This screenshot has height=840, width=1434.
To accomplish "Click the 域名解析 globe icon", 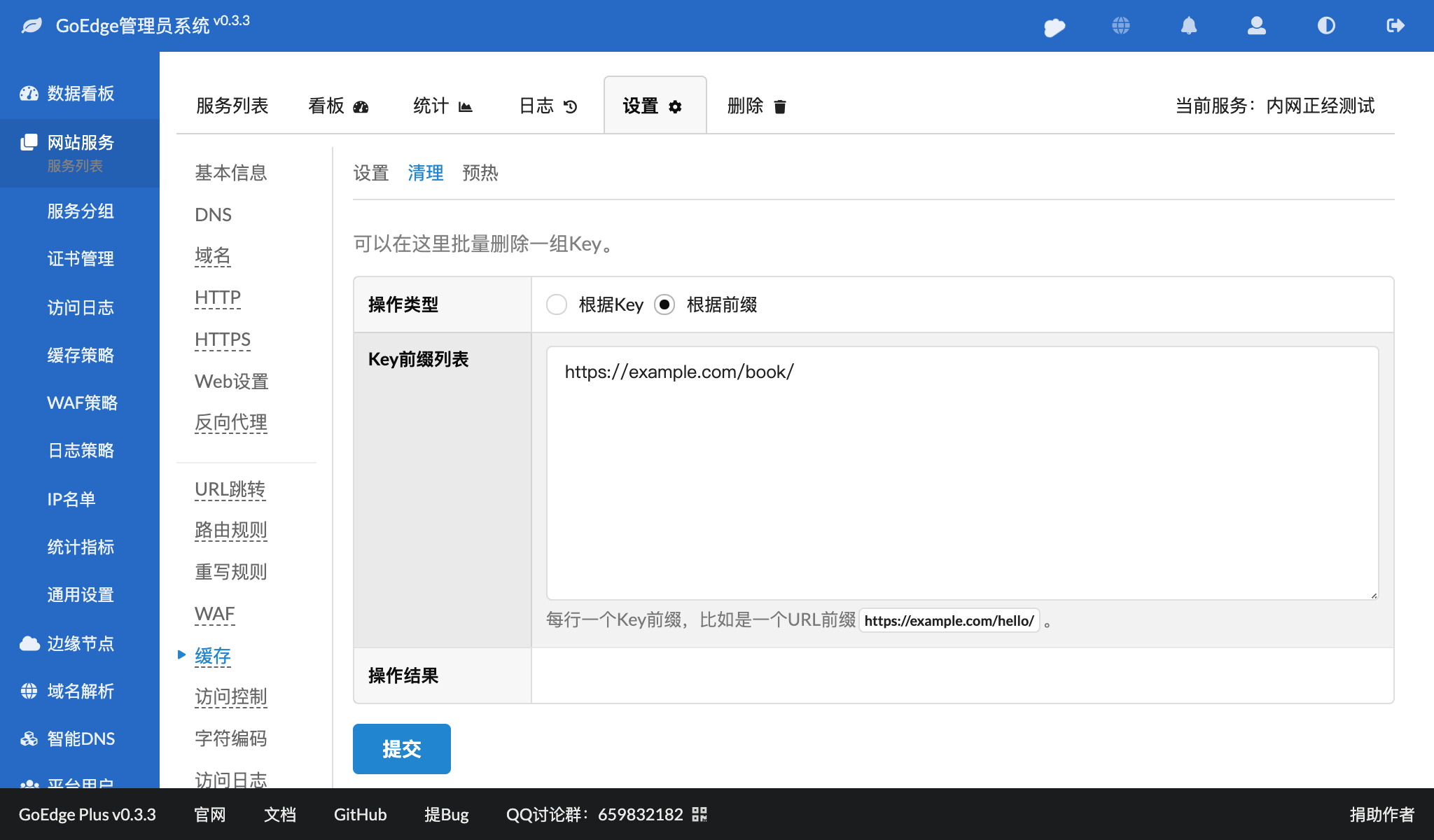I will pos(29,691).
